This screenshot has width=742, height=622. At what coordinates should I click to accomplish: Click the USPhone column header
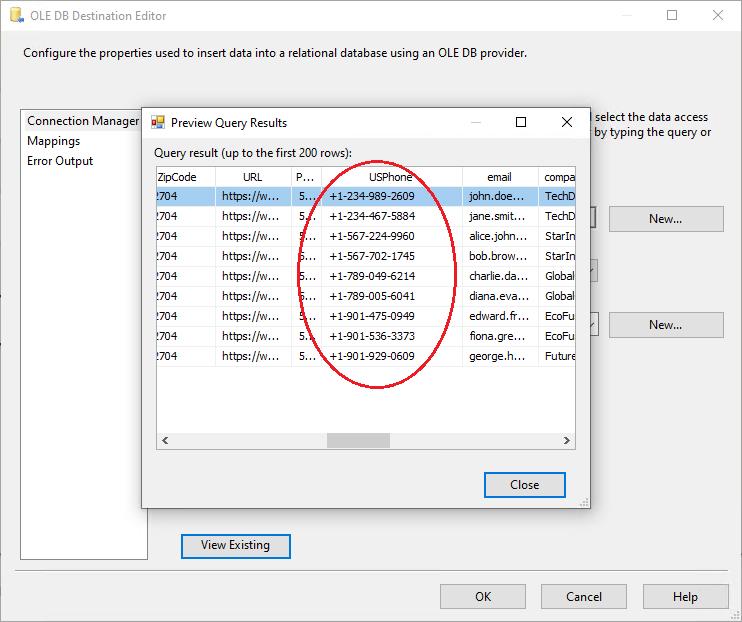pyautogui.click(x=391, y=177)
